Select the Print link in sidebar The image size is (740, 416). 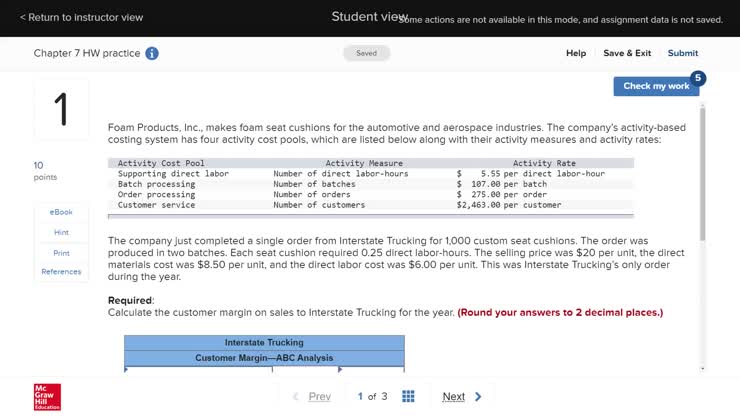click(61, 253)
